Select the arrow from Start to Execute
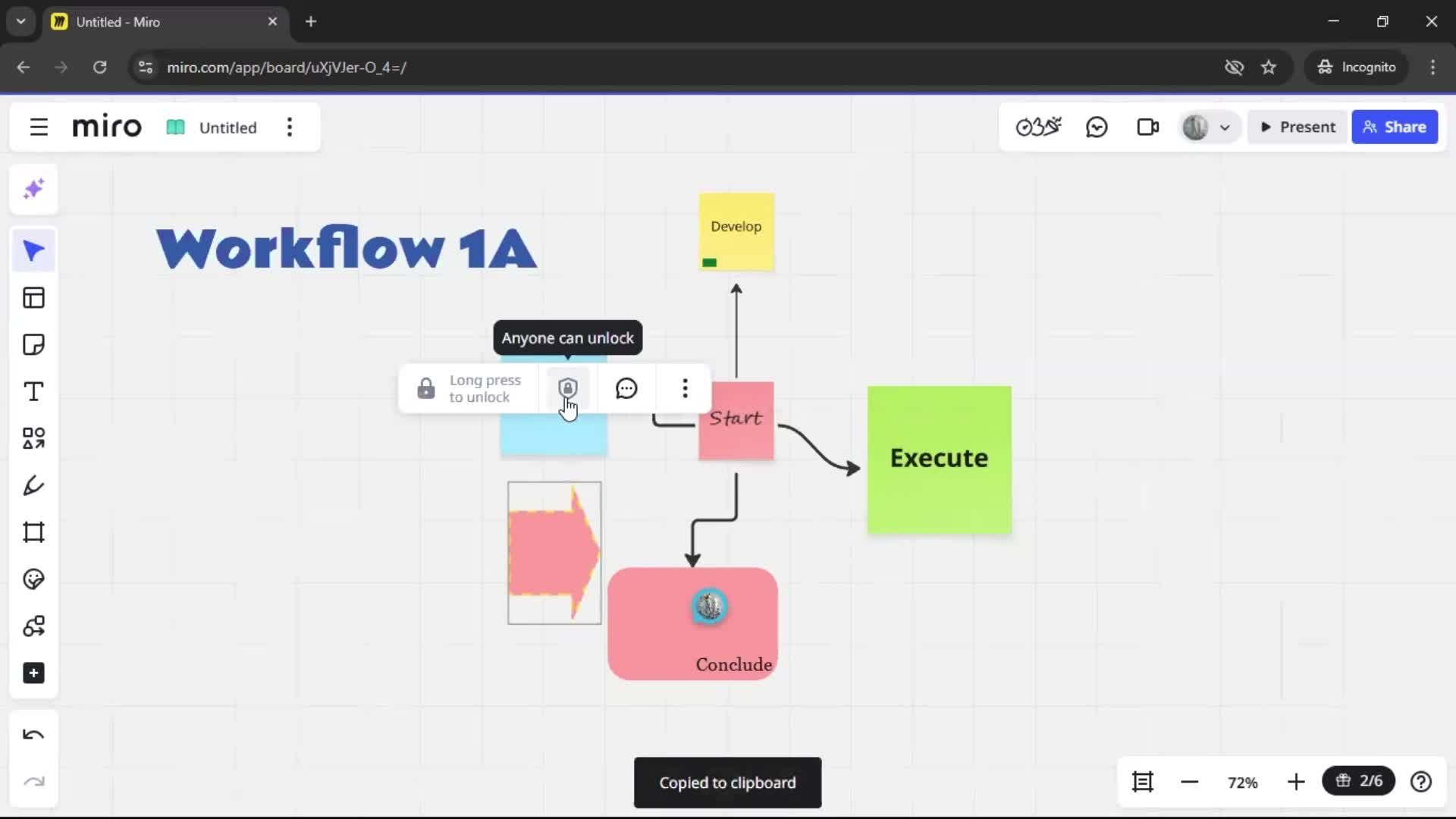The image size is (1456, 819). pos(819,448)
